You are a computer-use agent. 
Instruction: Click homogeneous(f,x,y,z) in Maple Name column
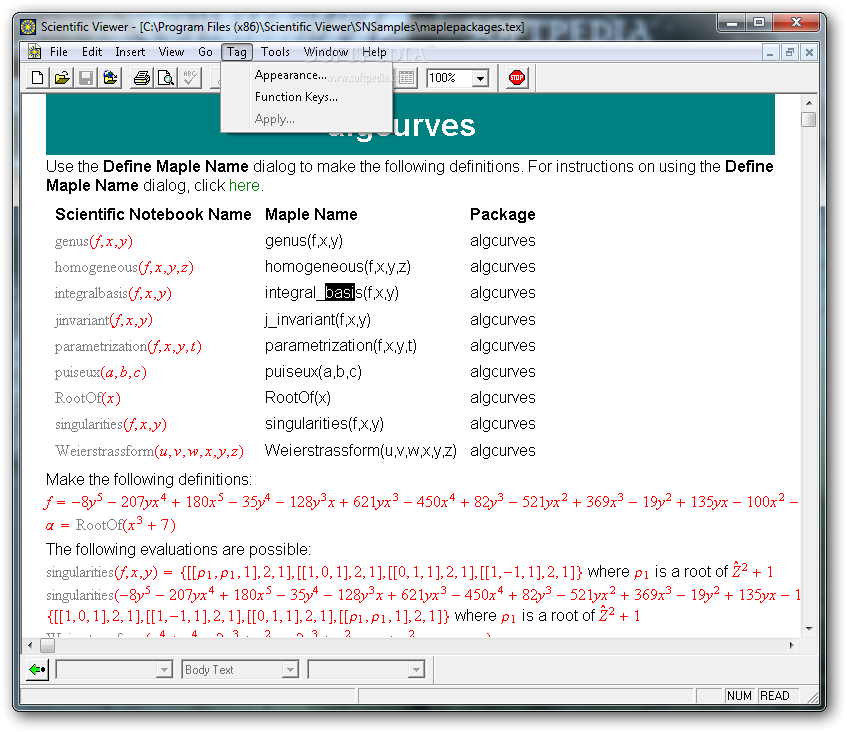(338, 267)
